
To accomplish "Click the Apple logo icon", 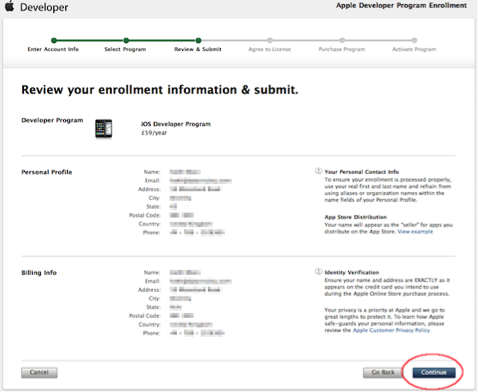I will click(x=9, y=6).
